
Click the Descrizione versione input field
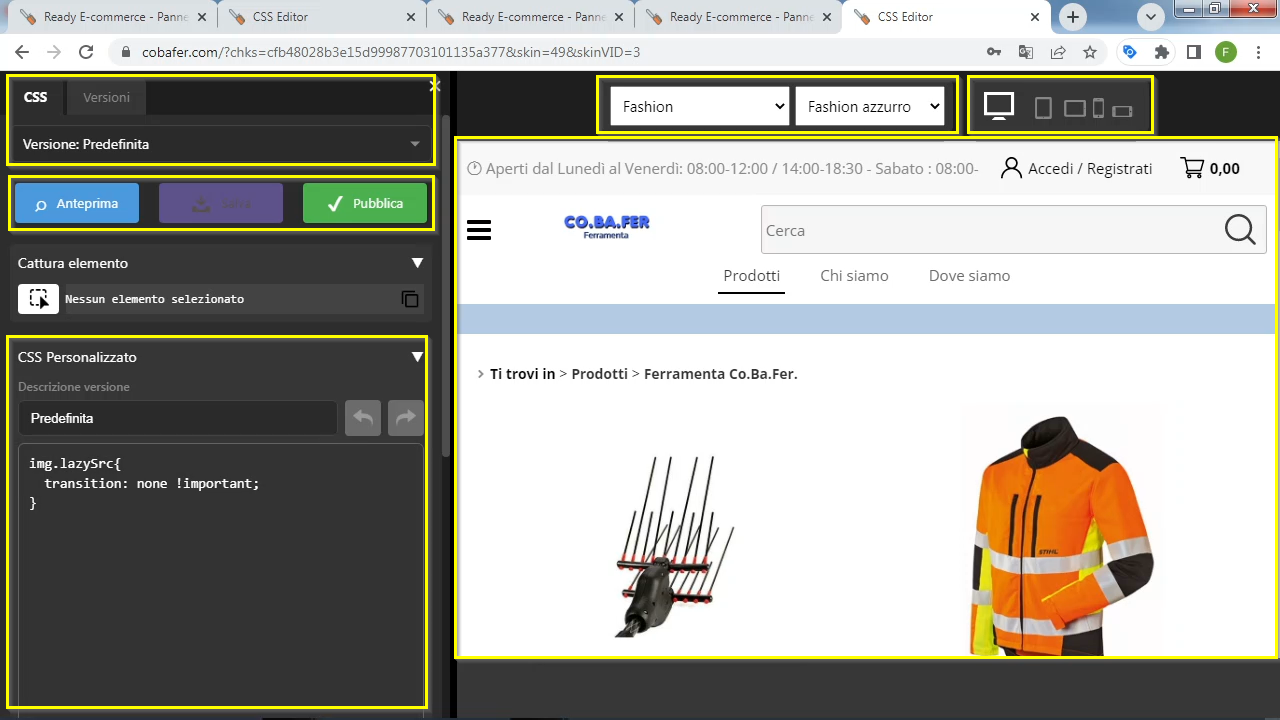pyautogui.click(x=178, y=418)
